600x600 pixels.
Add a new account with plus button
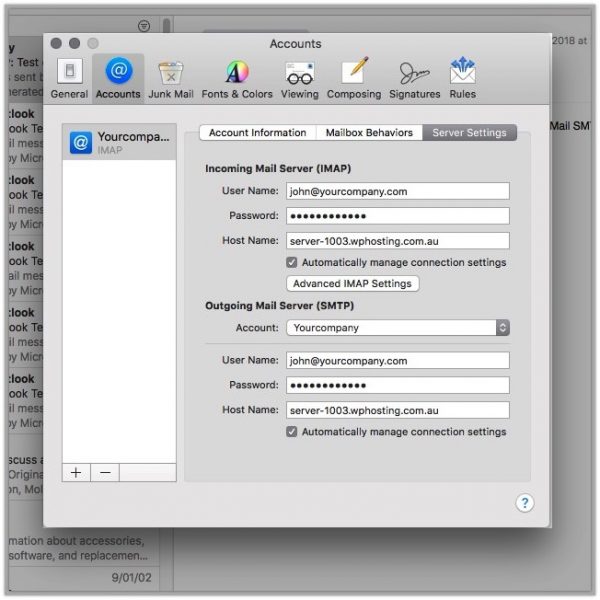click(x=76, y=473)
